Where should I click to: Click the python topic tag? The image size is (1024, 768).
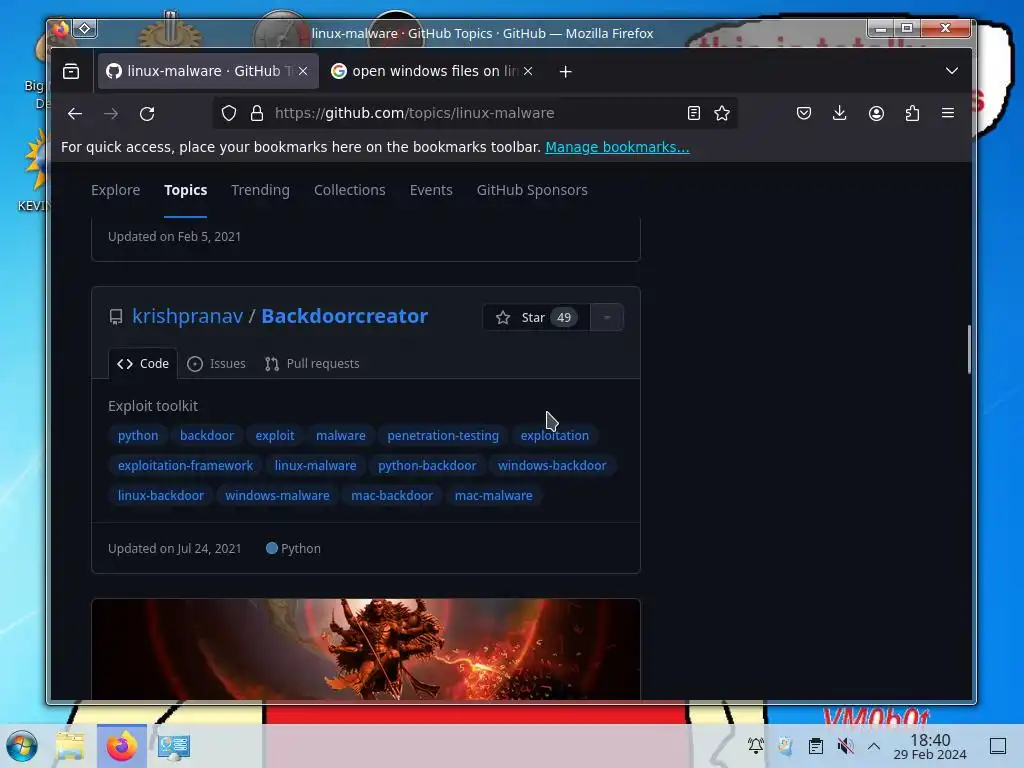(138, 436)
